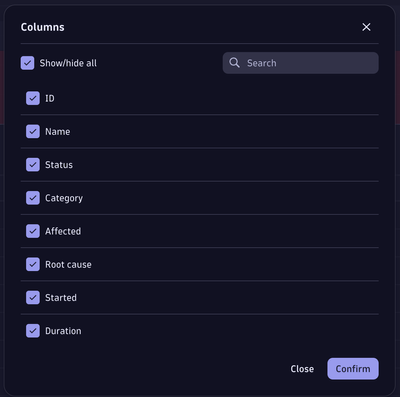Click the Confirm button

(353, 369)
